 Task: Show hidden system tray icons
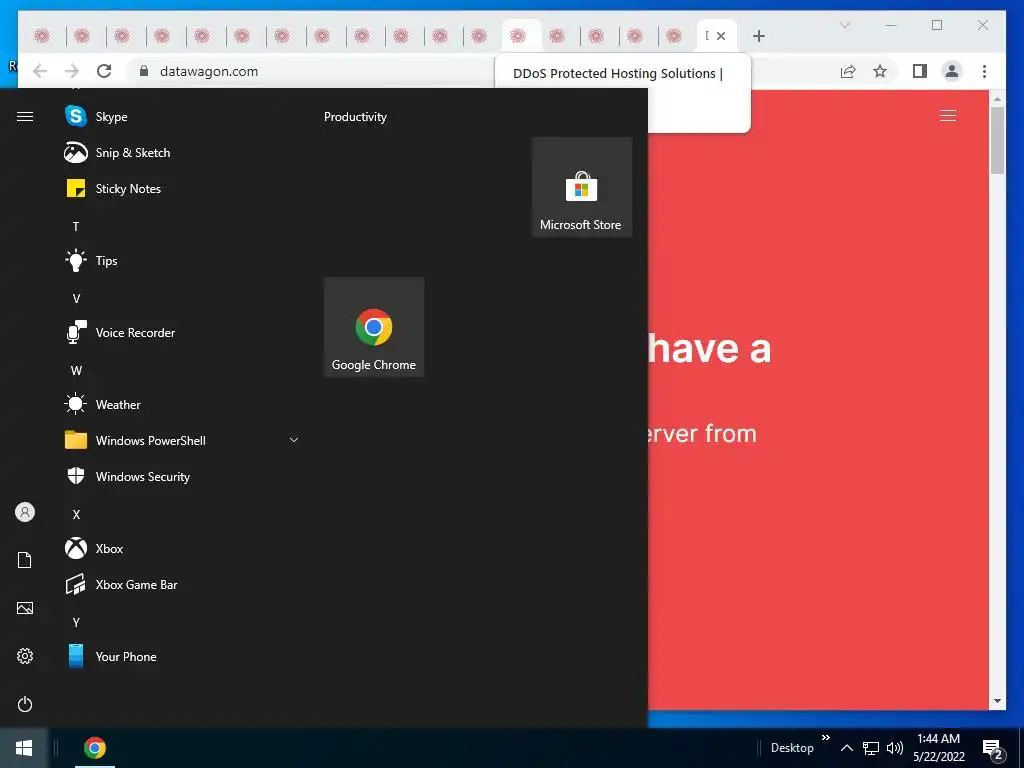coord(846,748)
